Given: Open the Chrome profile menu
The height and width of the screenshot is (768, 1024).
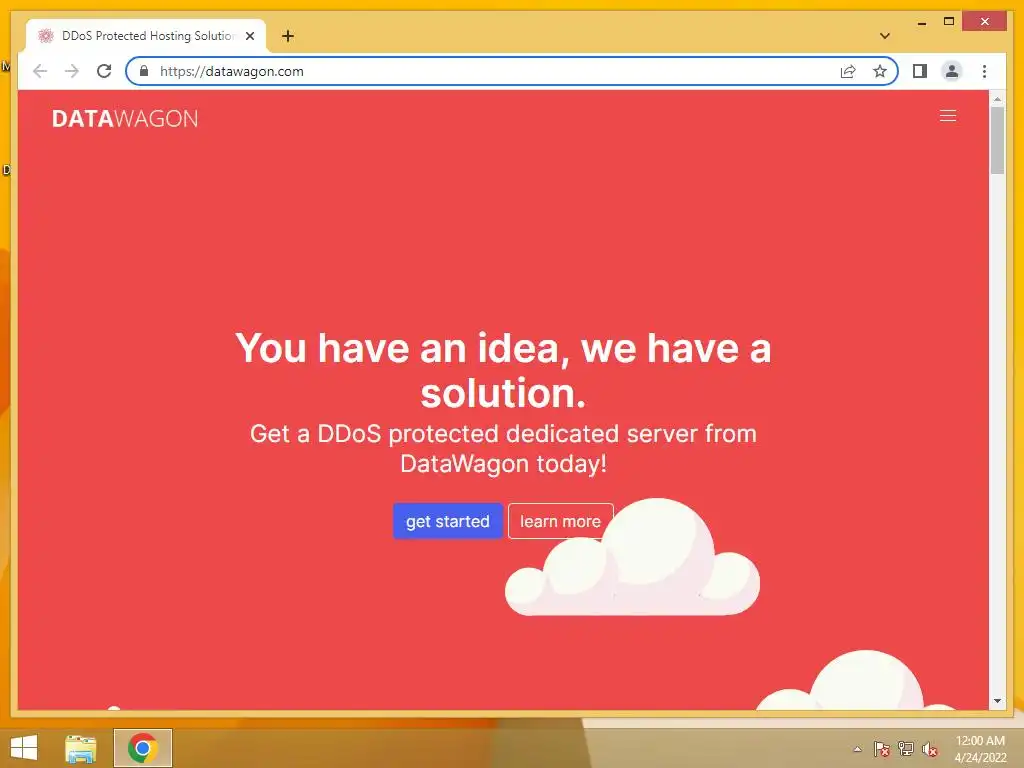Looking at the screenshot, I should click(952, 71).
